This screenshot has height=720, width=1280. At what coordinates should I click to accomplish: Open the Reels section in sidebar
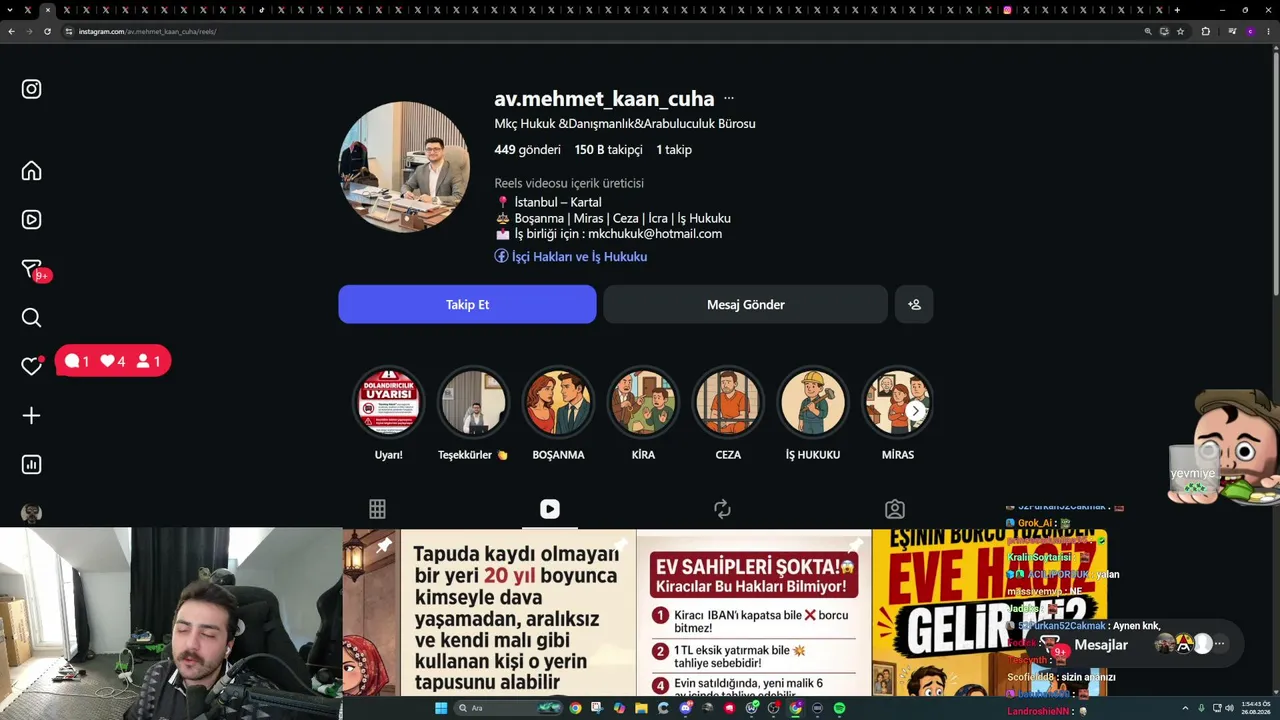point(31,220)
